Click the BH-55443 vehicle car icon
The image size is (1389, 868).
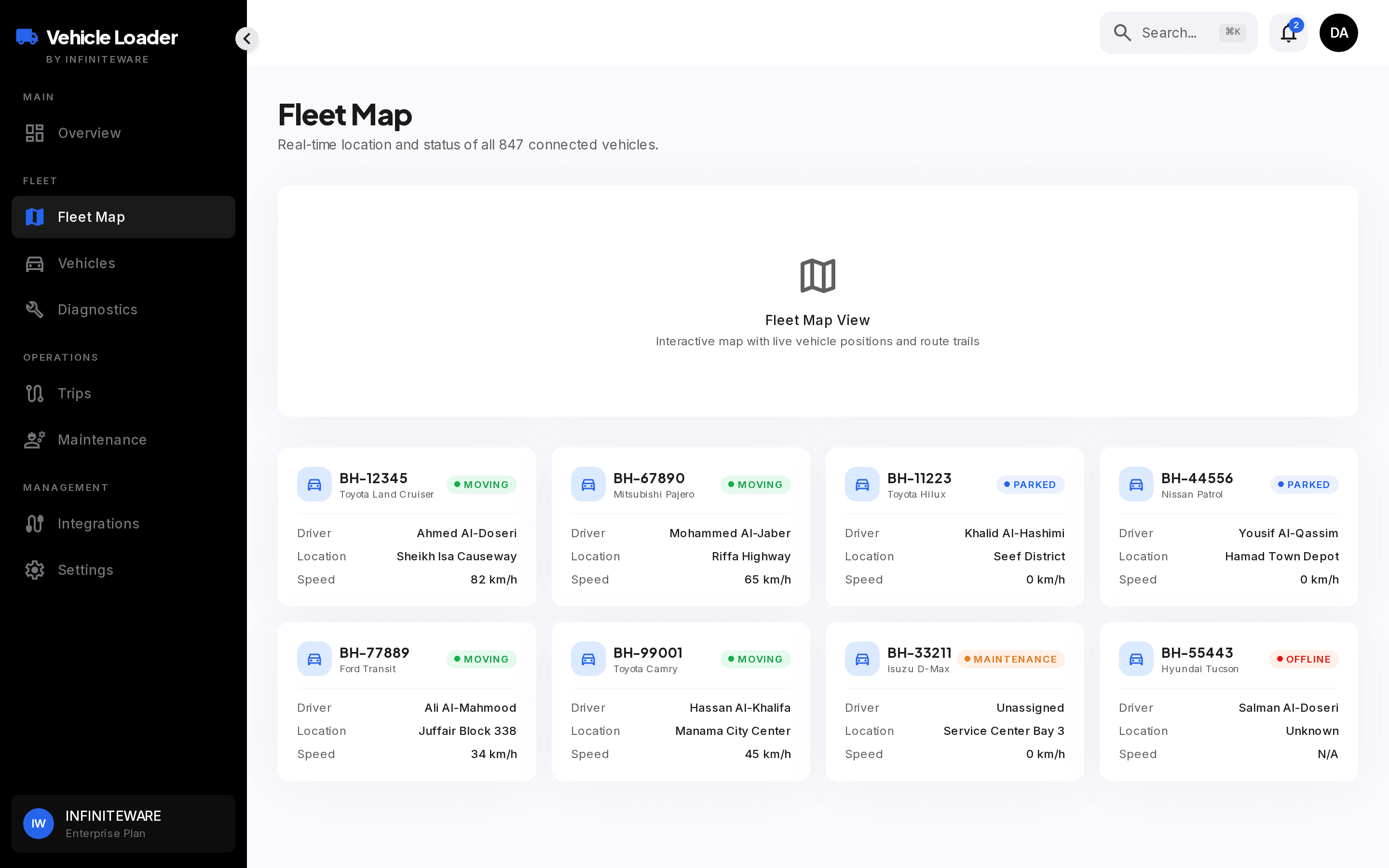coord(1136,659)
